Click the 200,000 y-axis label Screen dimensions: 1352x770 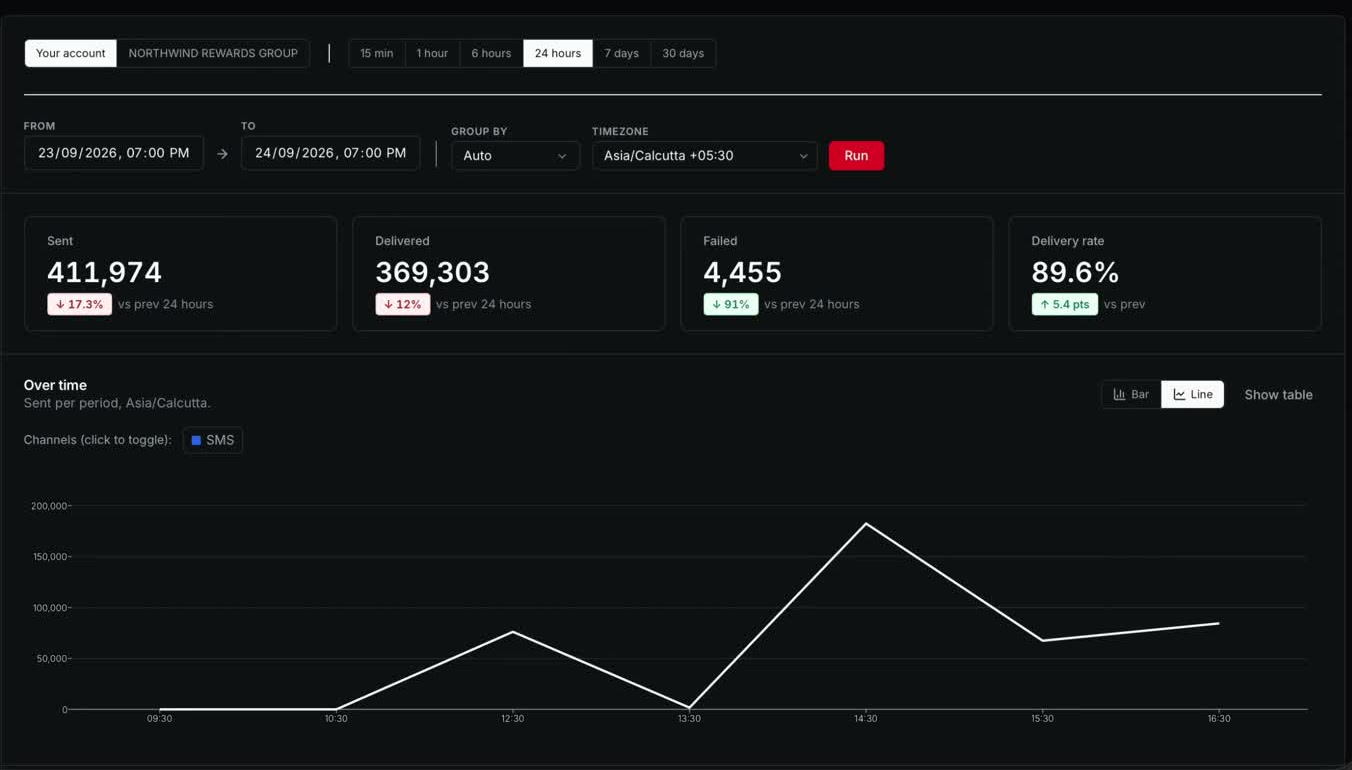pyautogui.click(x=49, y=506)
